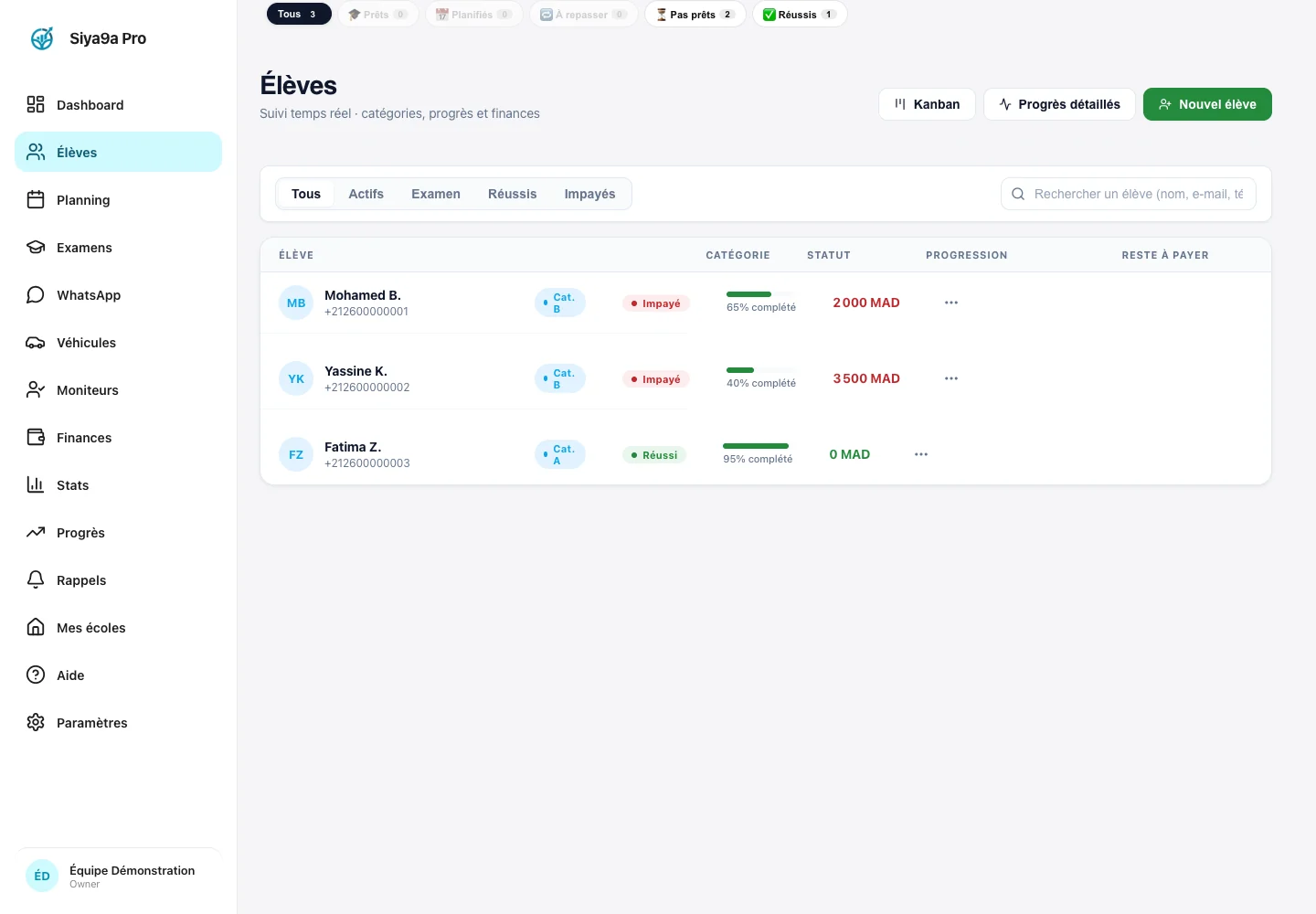The height and width of the screenshot is (914, 1316).
Task: Open the Aide question mark icon
Action: coord(36,675)
